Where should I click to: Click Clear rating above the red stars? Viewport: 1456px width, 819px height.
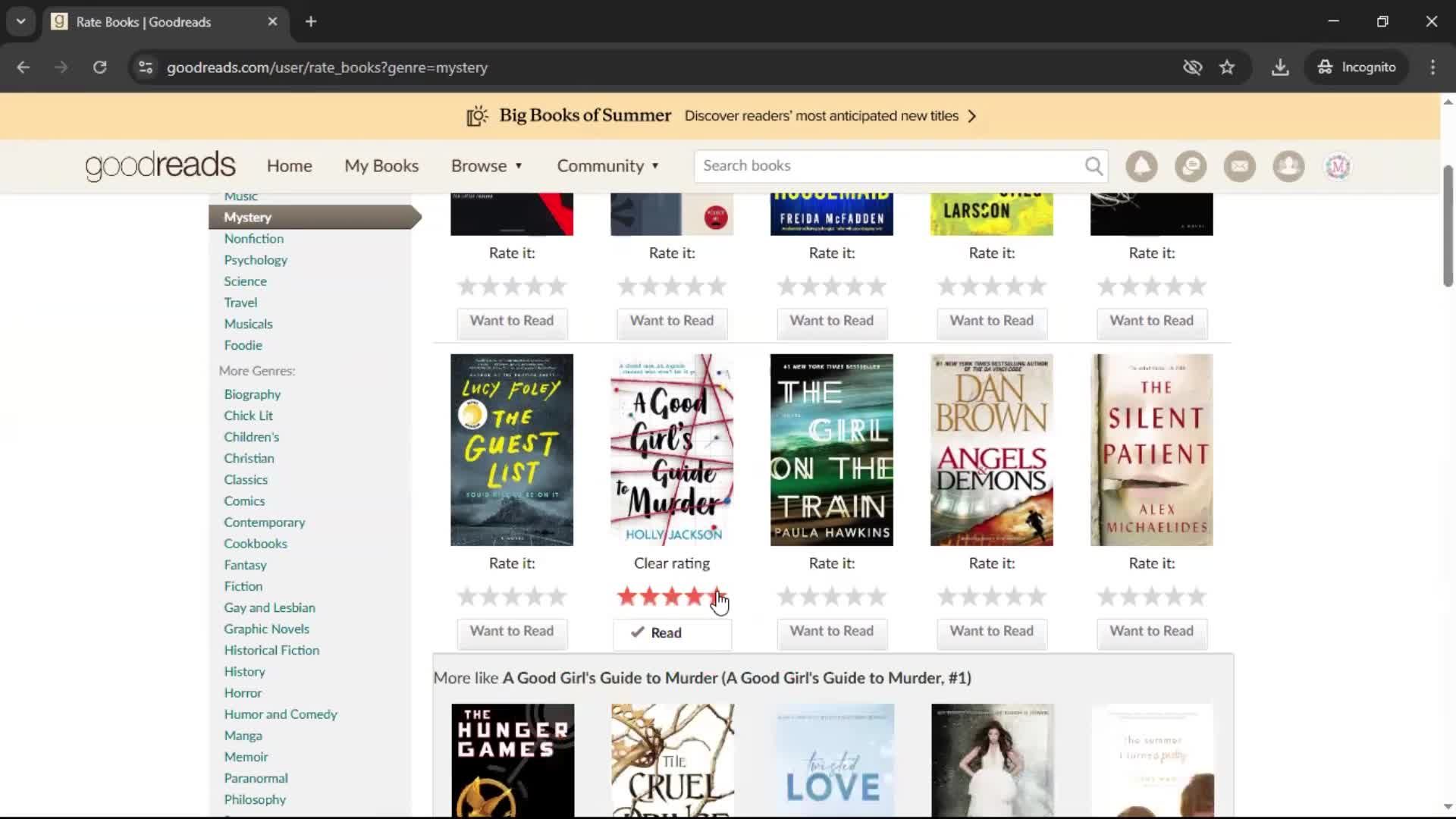coord(672,563)
